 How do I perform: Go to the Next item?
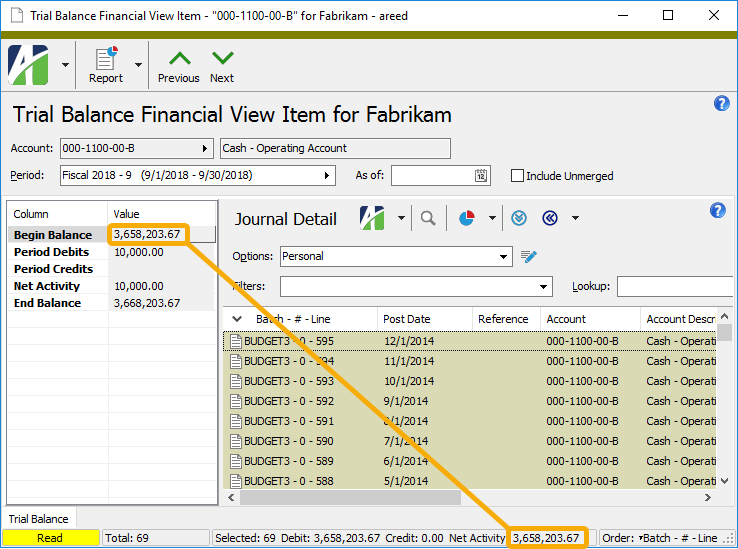tap(222, 66)
